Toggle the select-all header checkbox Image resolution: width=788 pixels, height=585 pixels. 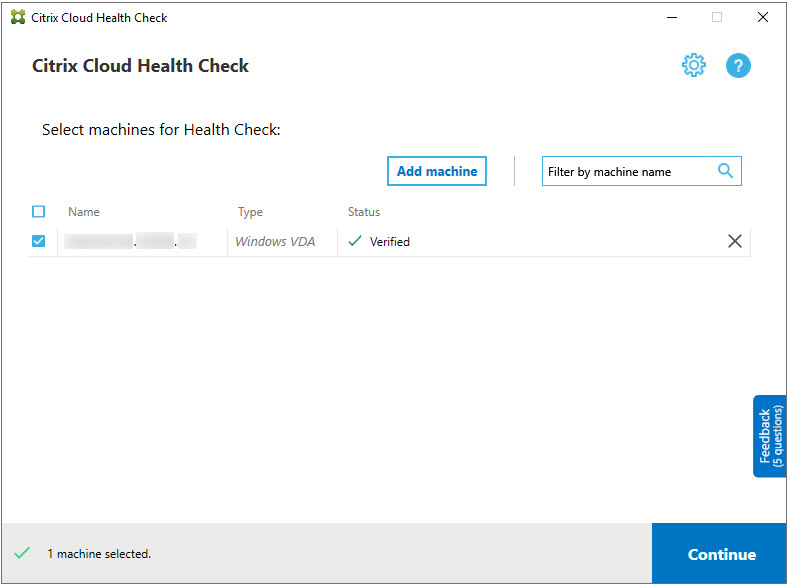pos(38,212)
